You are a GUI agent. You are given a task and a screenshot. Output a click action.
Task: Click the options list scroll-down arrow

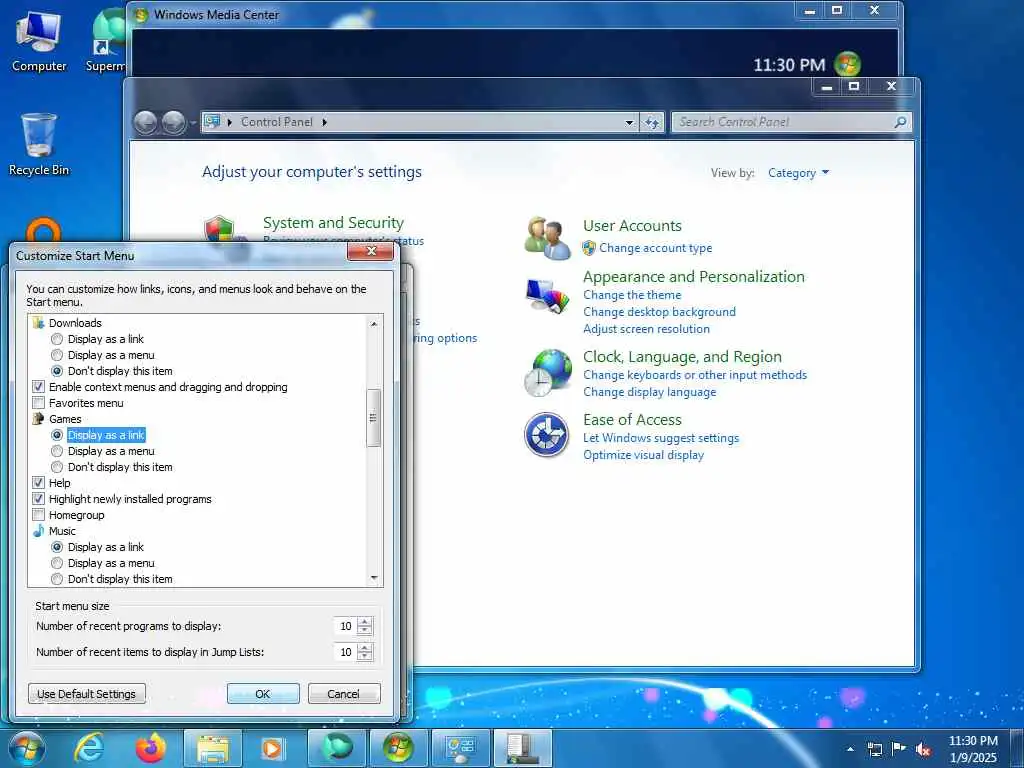point(374,578)
